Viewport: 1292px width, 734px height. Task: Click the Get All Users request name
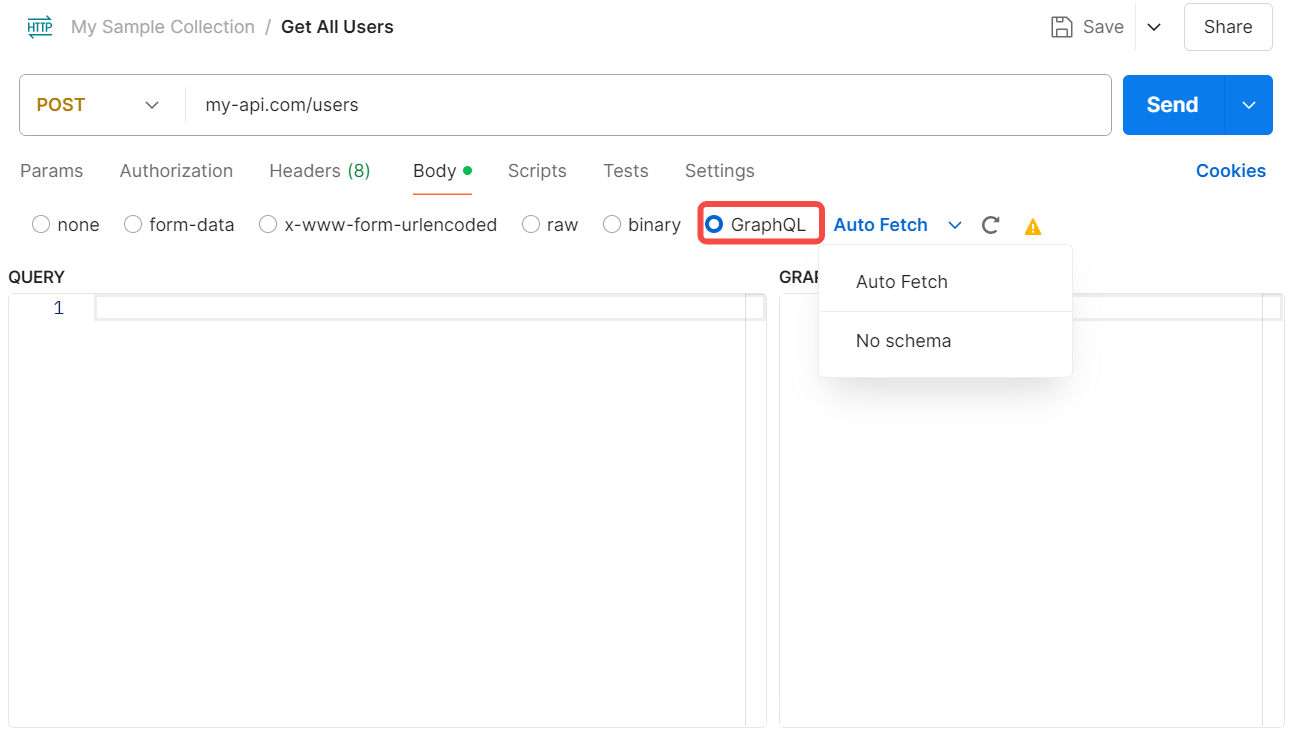pyautogui.click(x=337, y=27)
